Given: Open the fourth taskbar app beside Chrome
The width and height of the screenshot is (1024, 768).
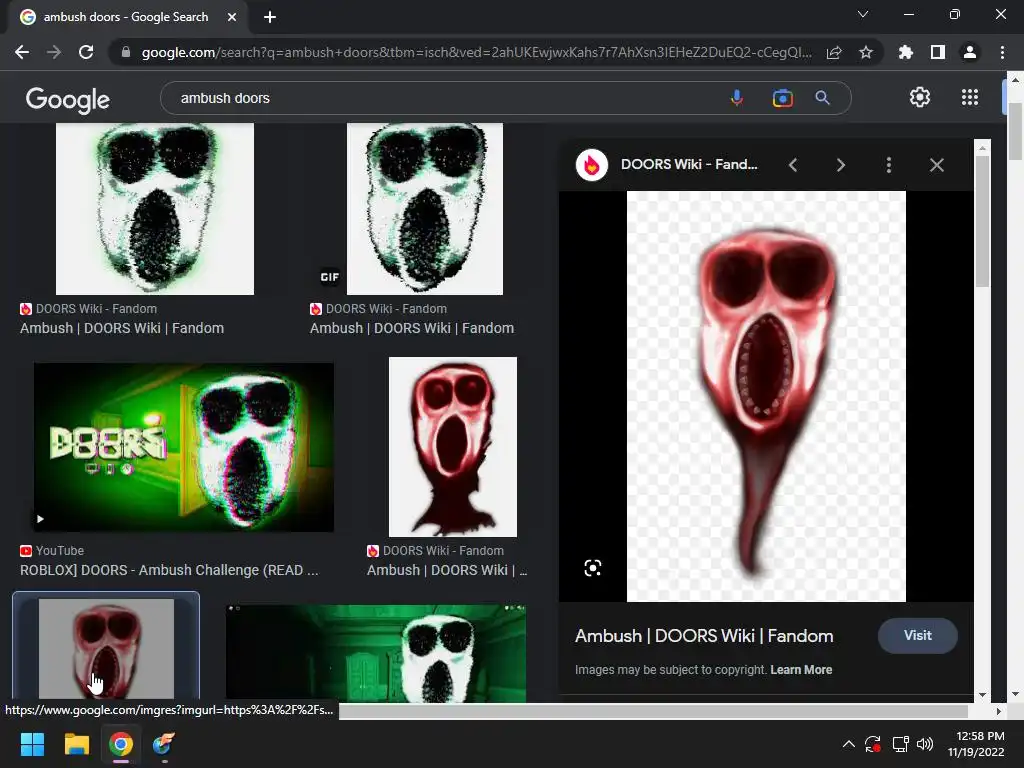Looking at the screenshot, I should tap(163, 744).
